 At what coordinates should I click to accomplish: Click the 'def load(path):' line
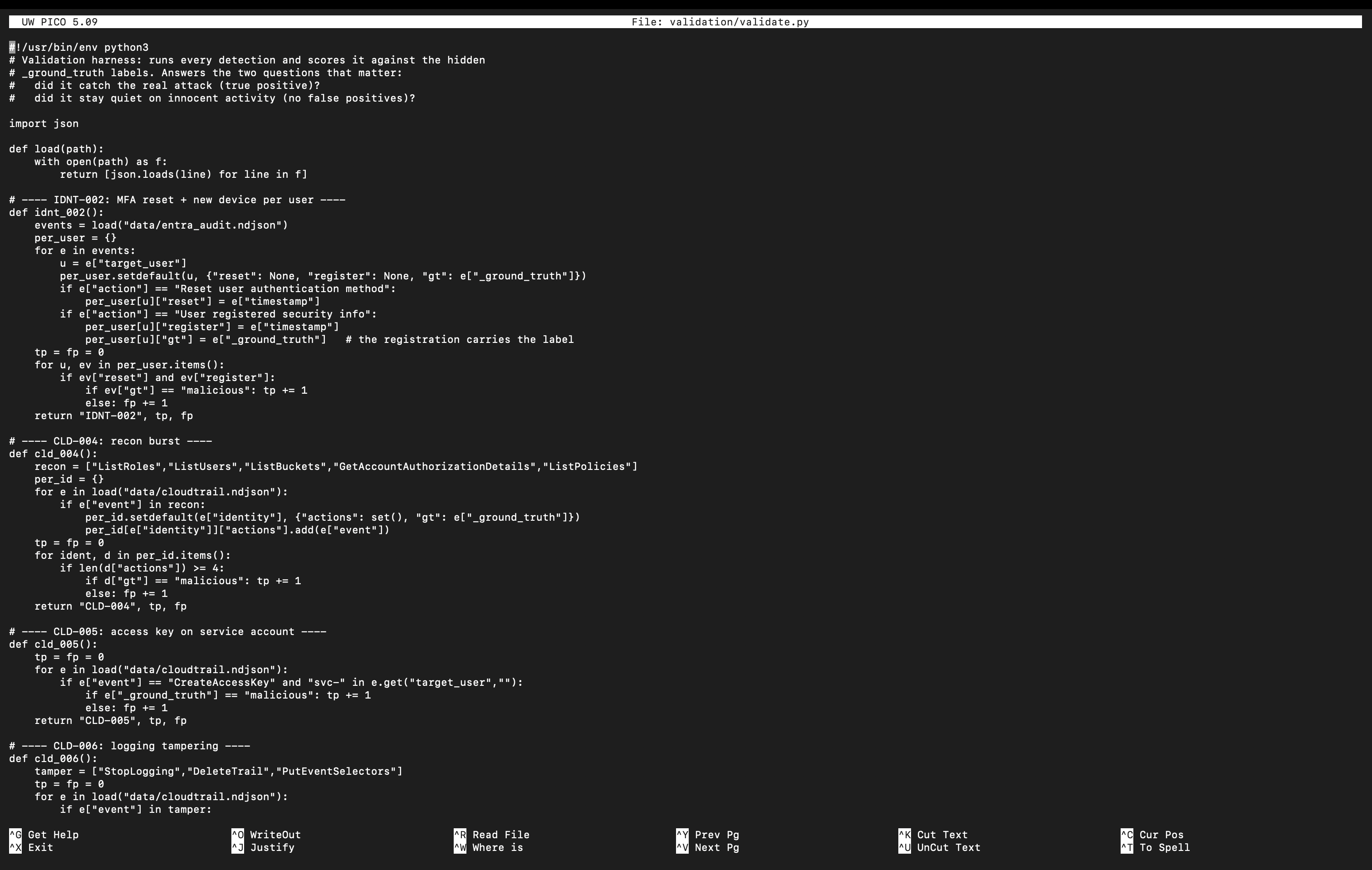[56, 149]
